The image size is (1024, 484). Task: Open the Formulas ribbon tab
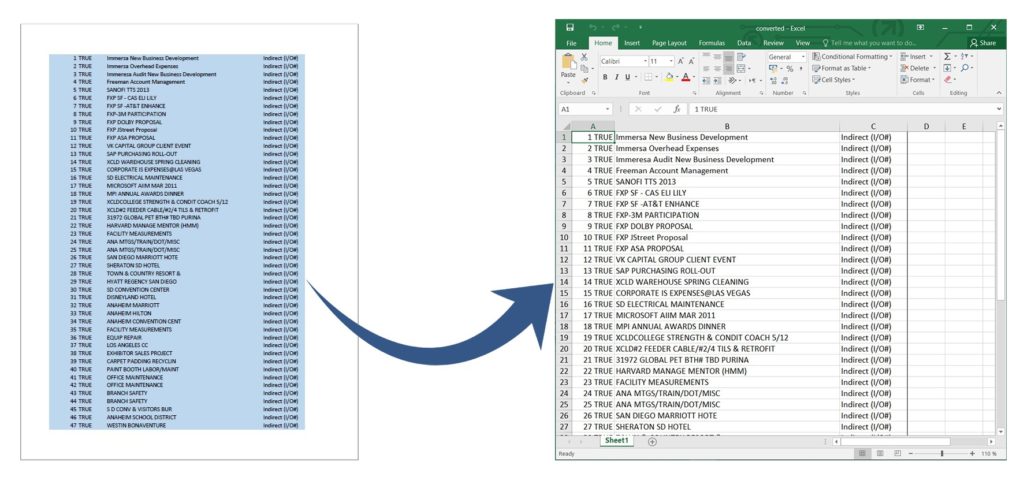[x=711, y=43]
